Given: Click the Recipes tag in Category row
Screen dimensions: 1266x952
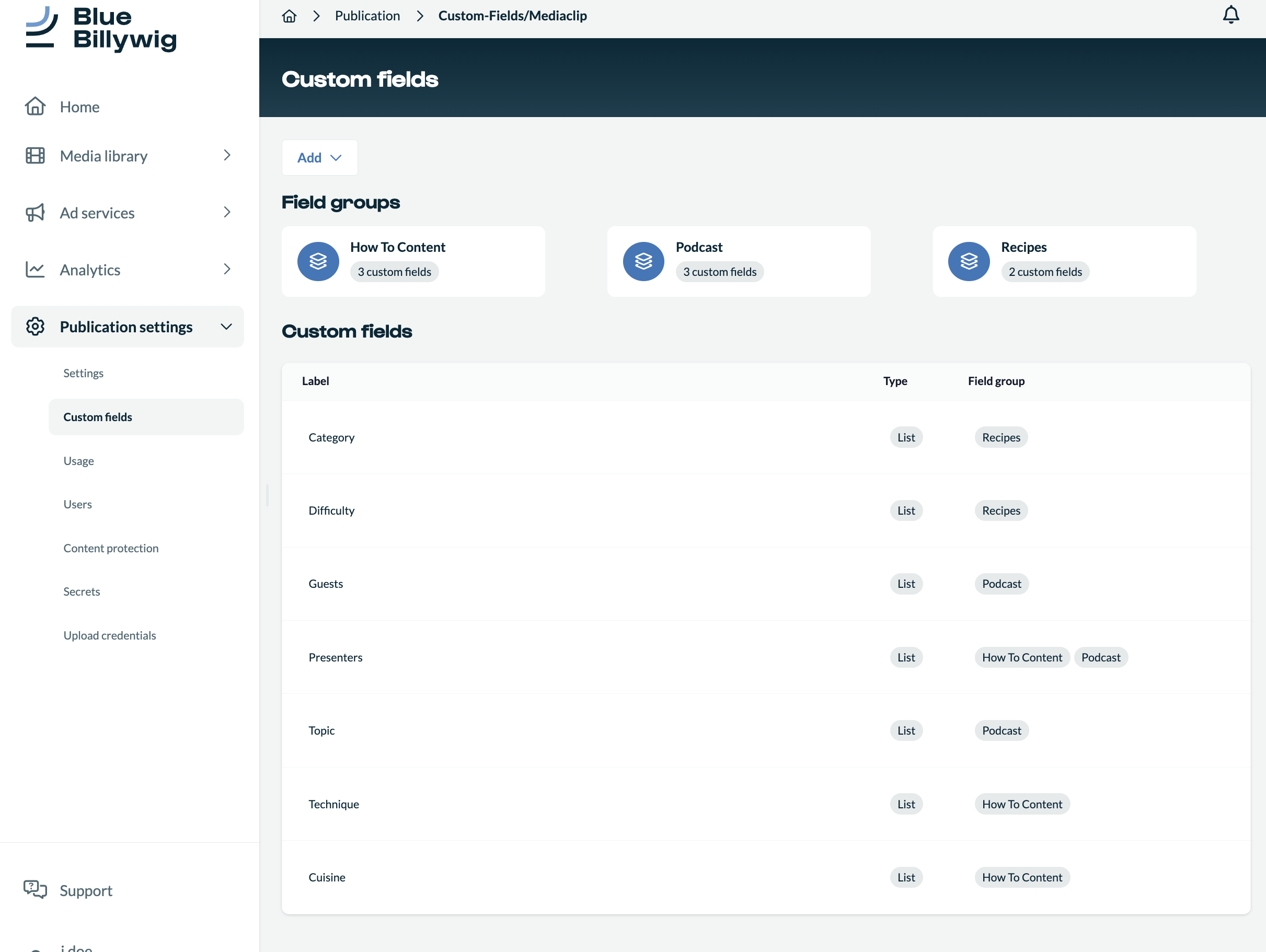Looking at the screenshot, I should tap(1001, 437).
